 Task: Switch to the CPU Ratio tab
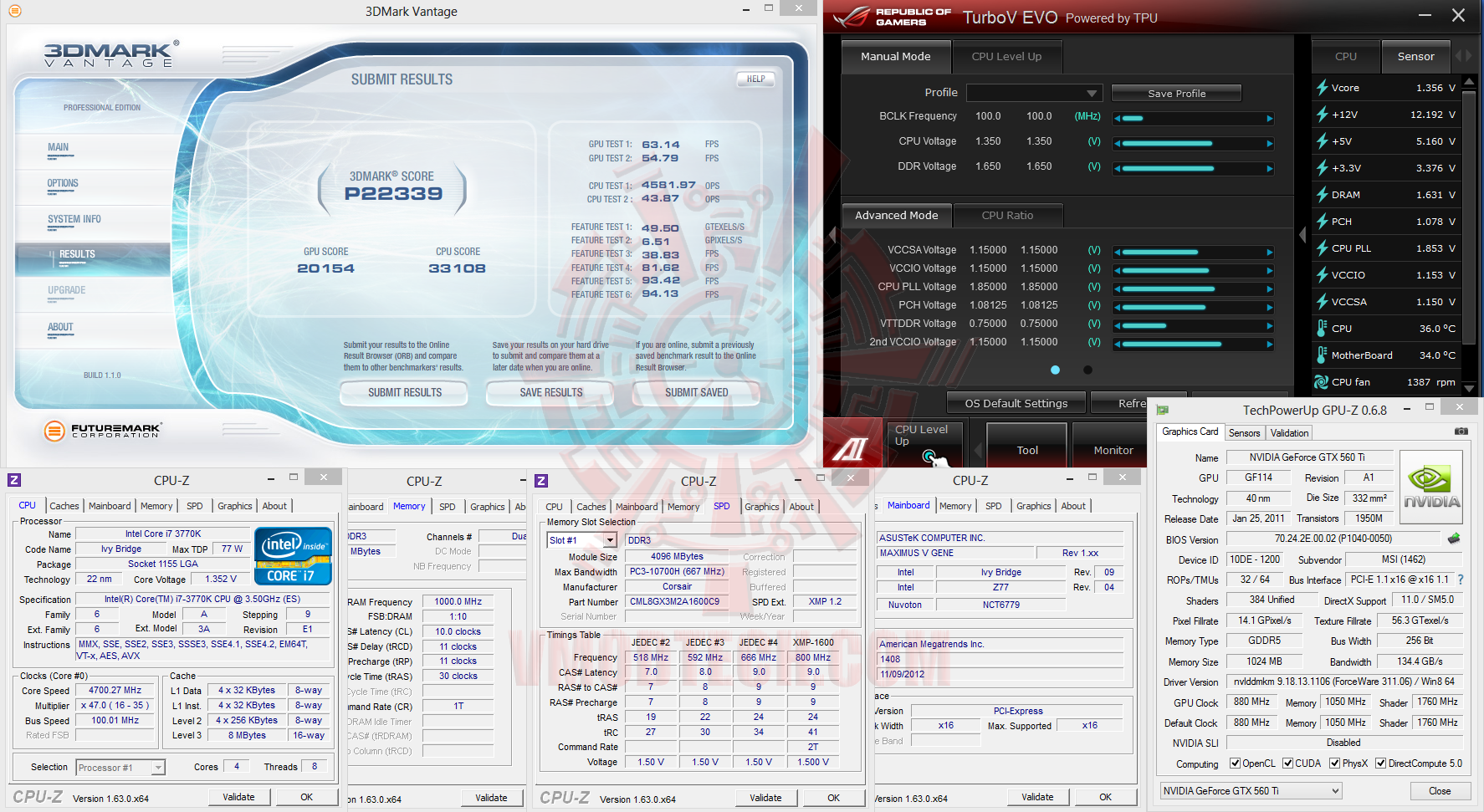click(1007, 216)
